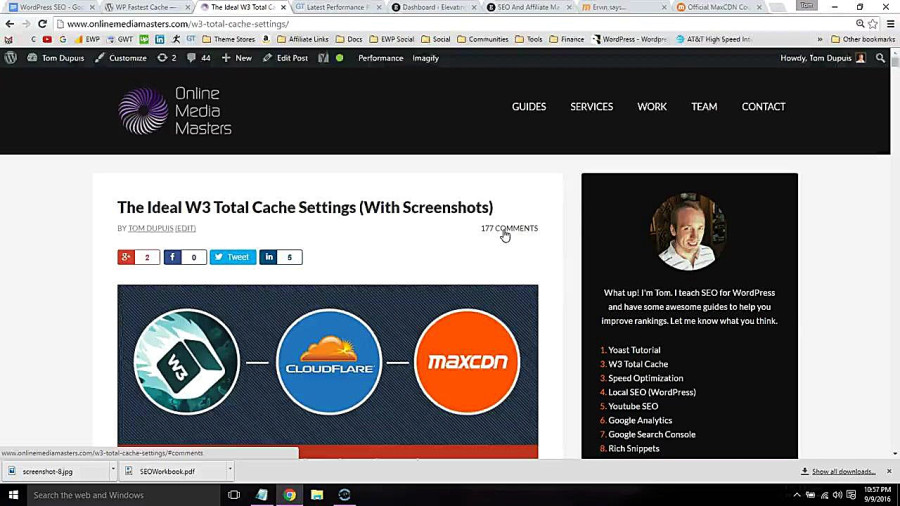Click the W3 CloudFlare MaxCDN featured image
The width and height of the screenshot is (900, 506).
328,371
